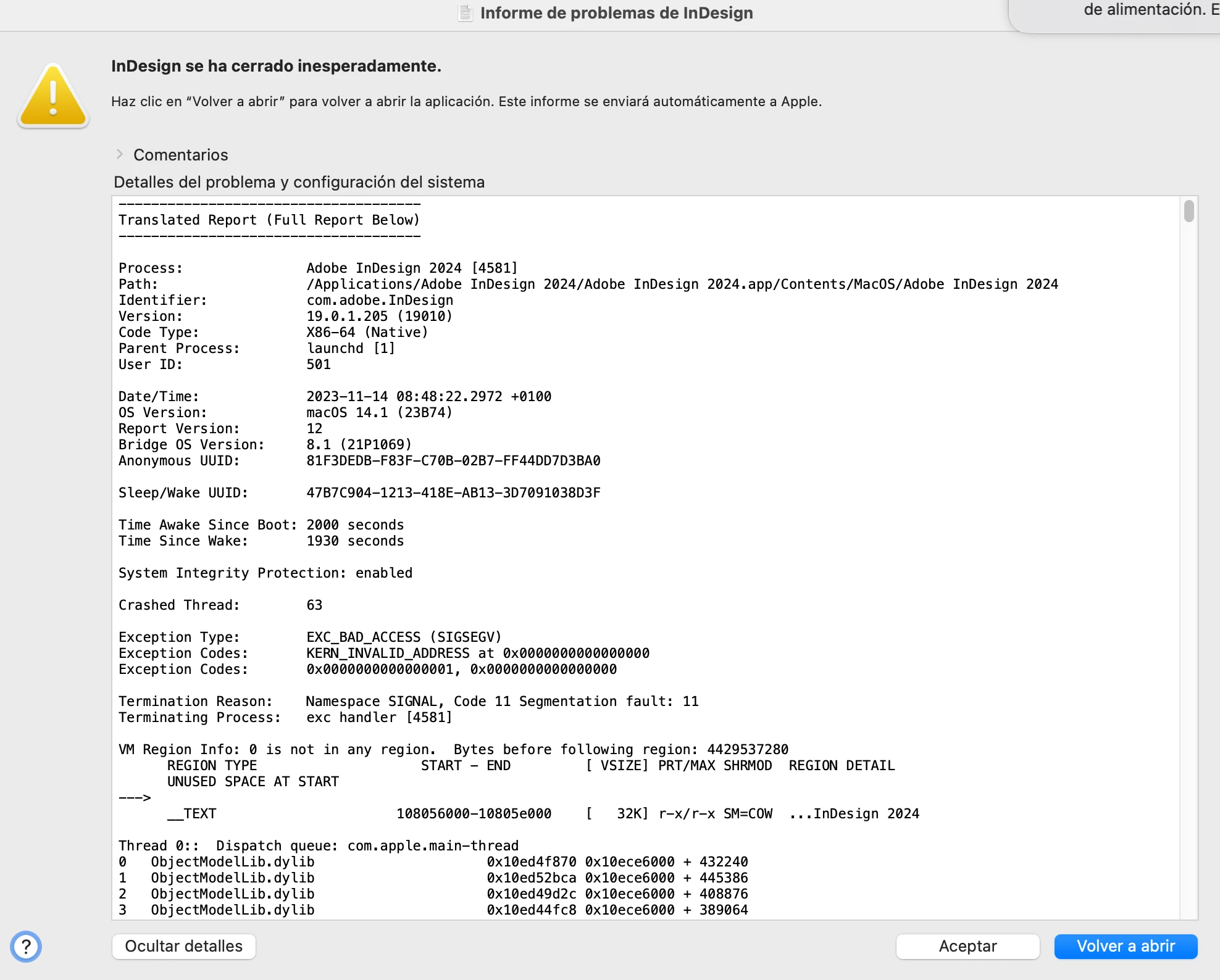Expand the Comentarios disclosure chevron

(x=120, y=154)
